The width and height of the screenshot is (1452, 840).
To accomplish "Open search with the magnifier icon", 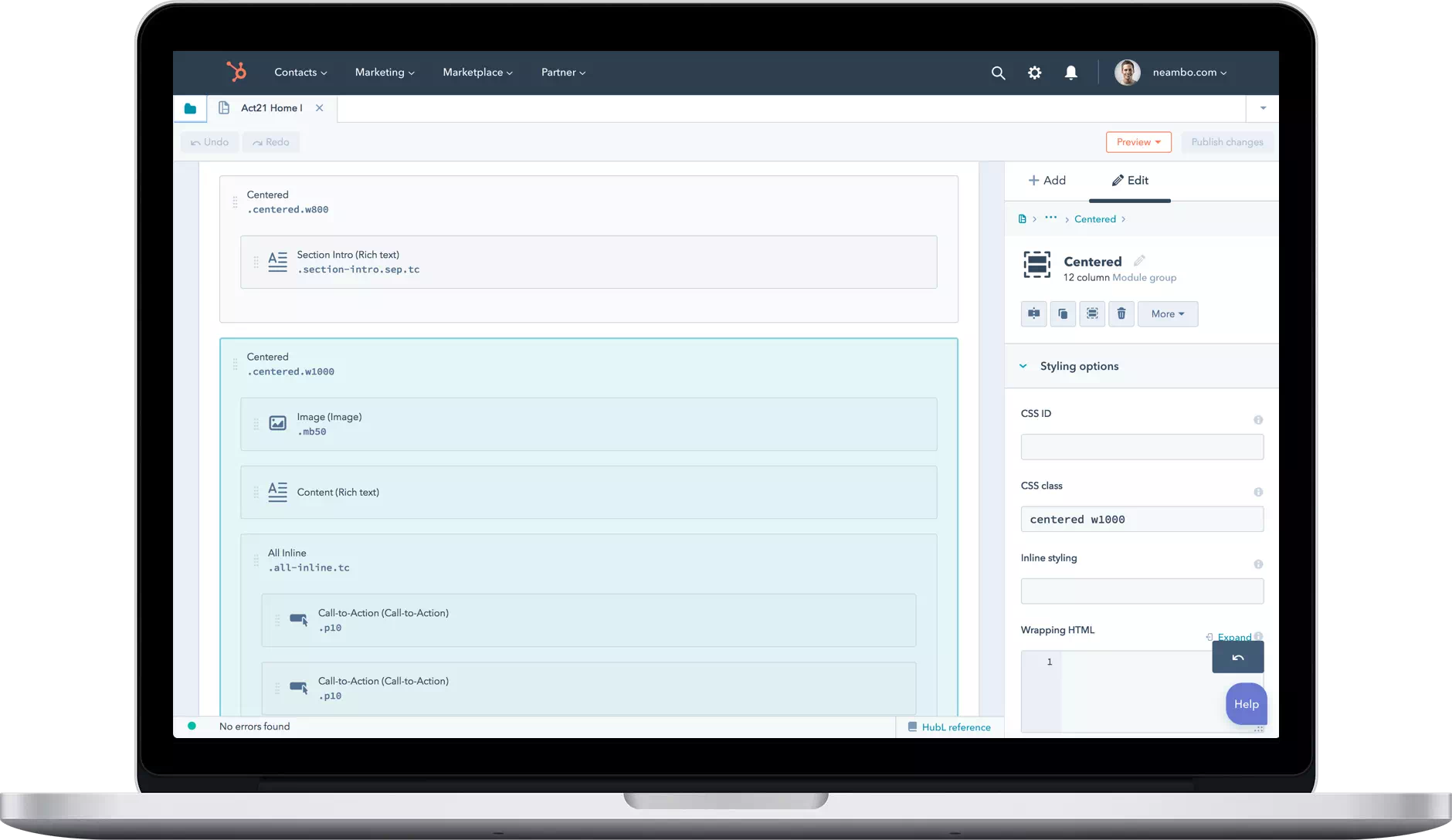I will click(x=998, y=73).
